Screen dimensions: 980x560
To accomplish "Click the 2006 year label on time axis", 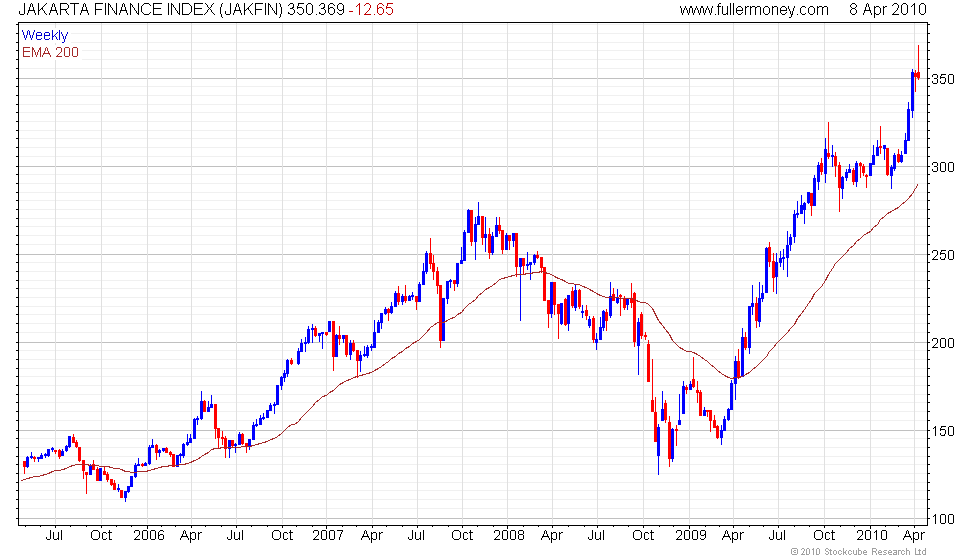I will point(148,536).
